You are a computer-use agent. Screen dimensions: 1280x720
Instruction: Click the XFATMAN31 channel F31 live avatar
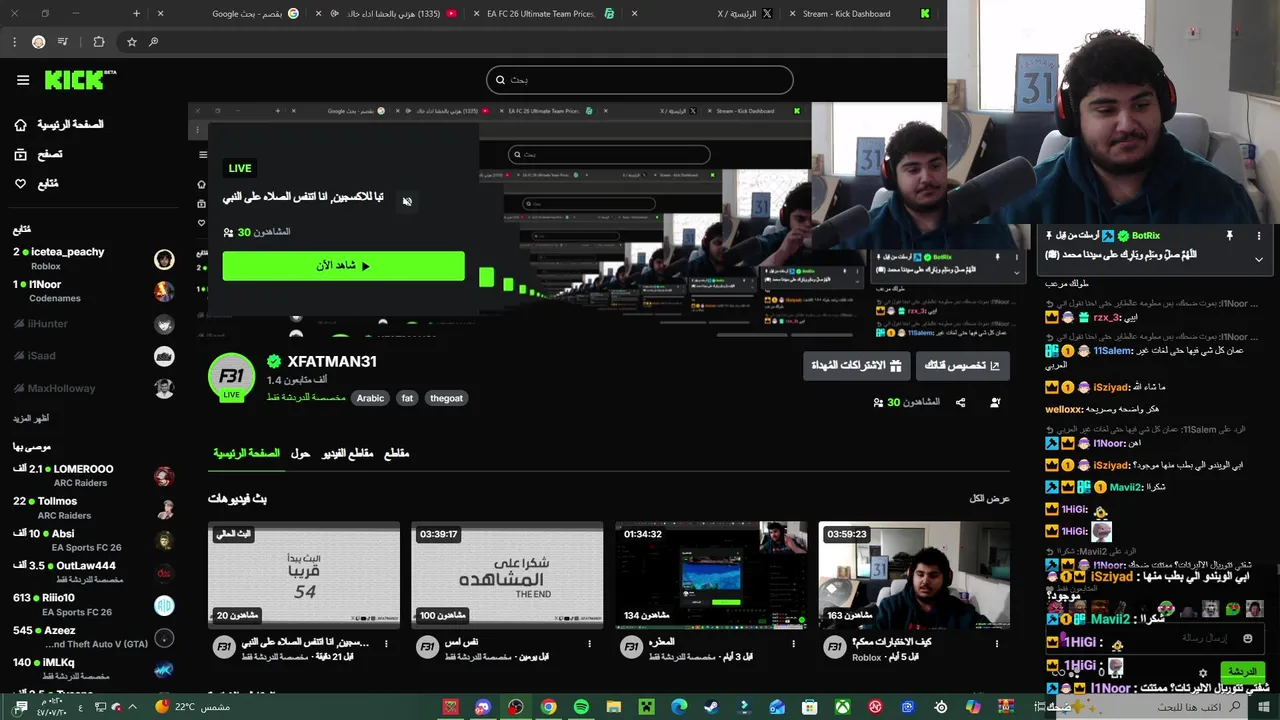(x=231, y=377)
